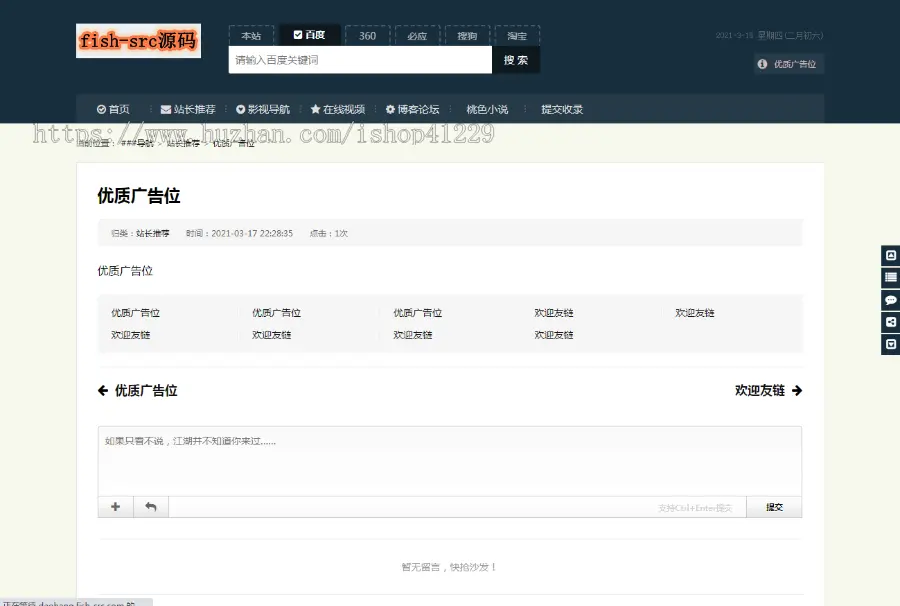Click the 点击：1次 view count text
The width and height of the screenshot is (900, 606).
tap(329, 234)
